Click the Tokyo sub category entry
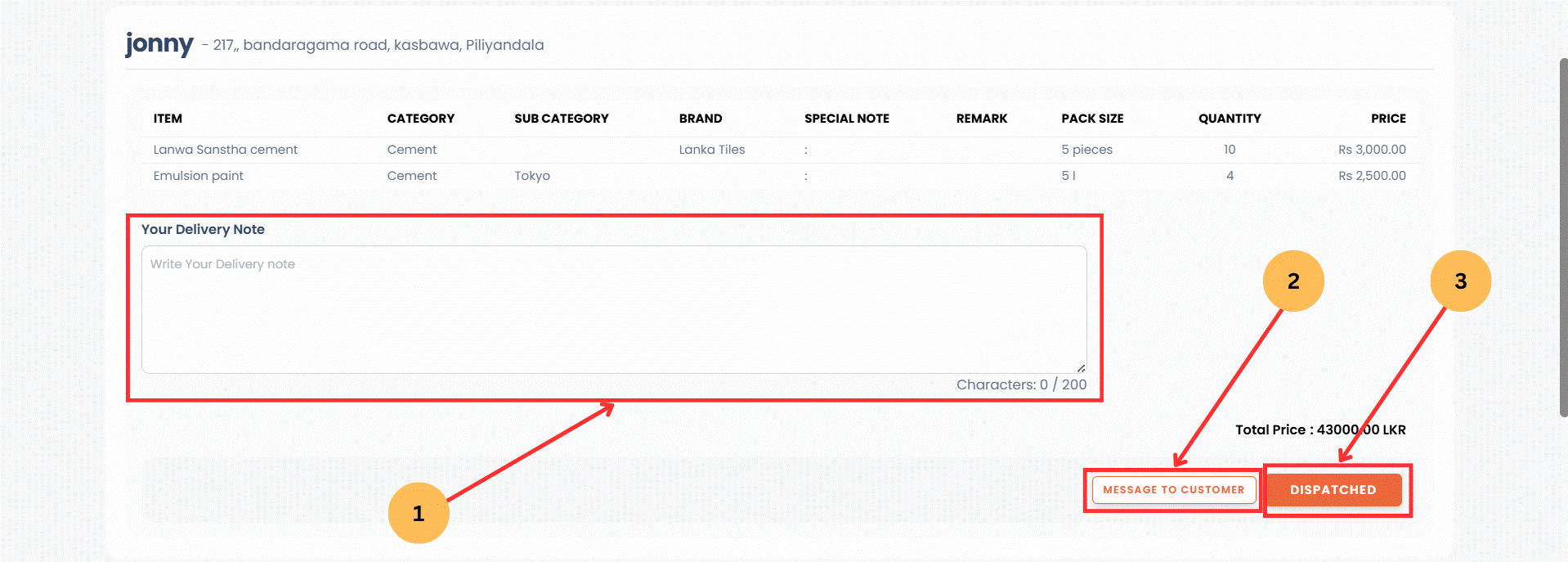Screen dimensions: 1568x562 (531, 175)
